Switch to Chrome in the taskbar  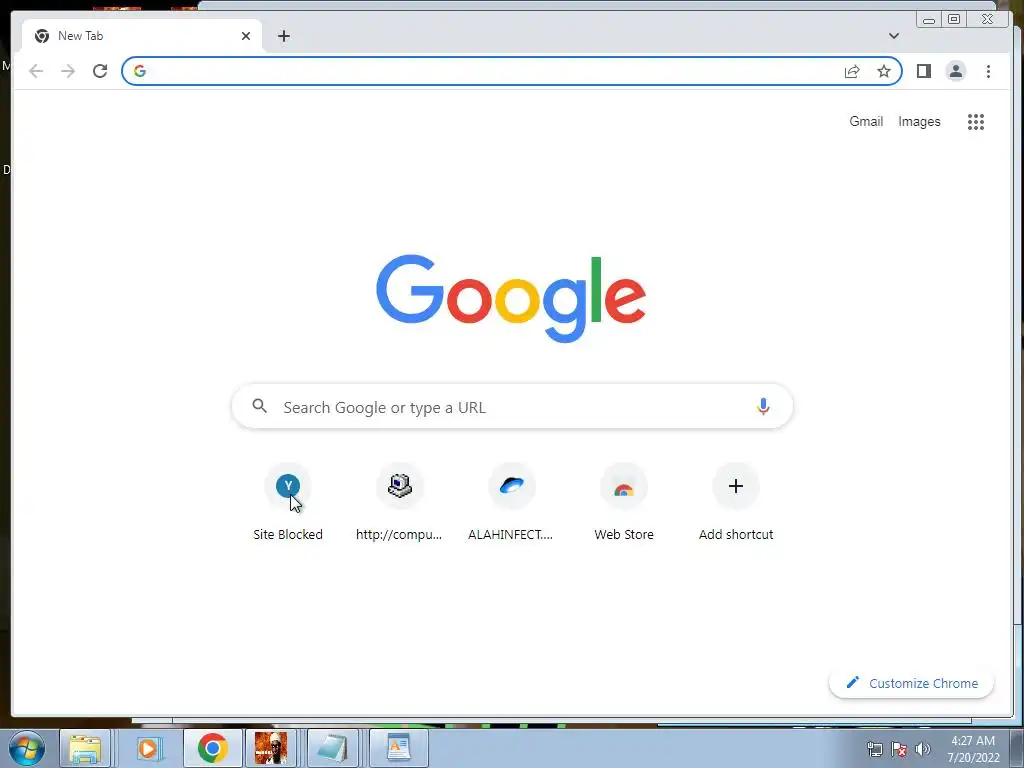[212, 748]
